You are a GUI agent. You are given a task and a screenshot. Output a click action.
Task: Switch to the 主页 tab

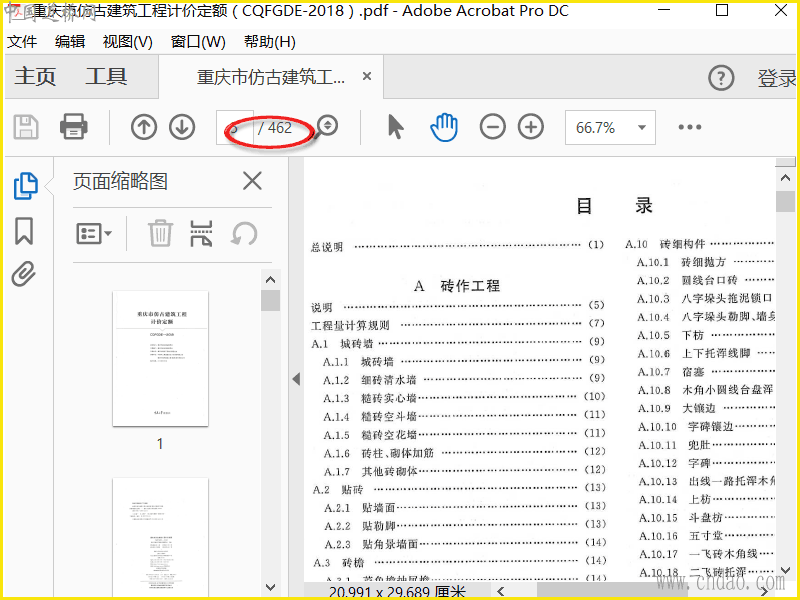click(x=35, y=77)
